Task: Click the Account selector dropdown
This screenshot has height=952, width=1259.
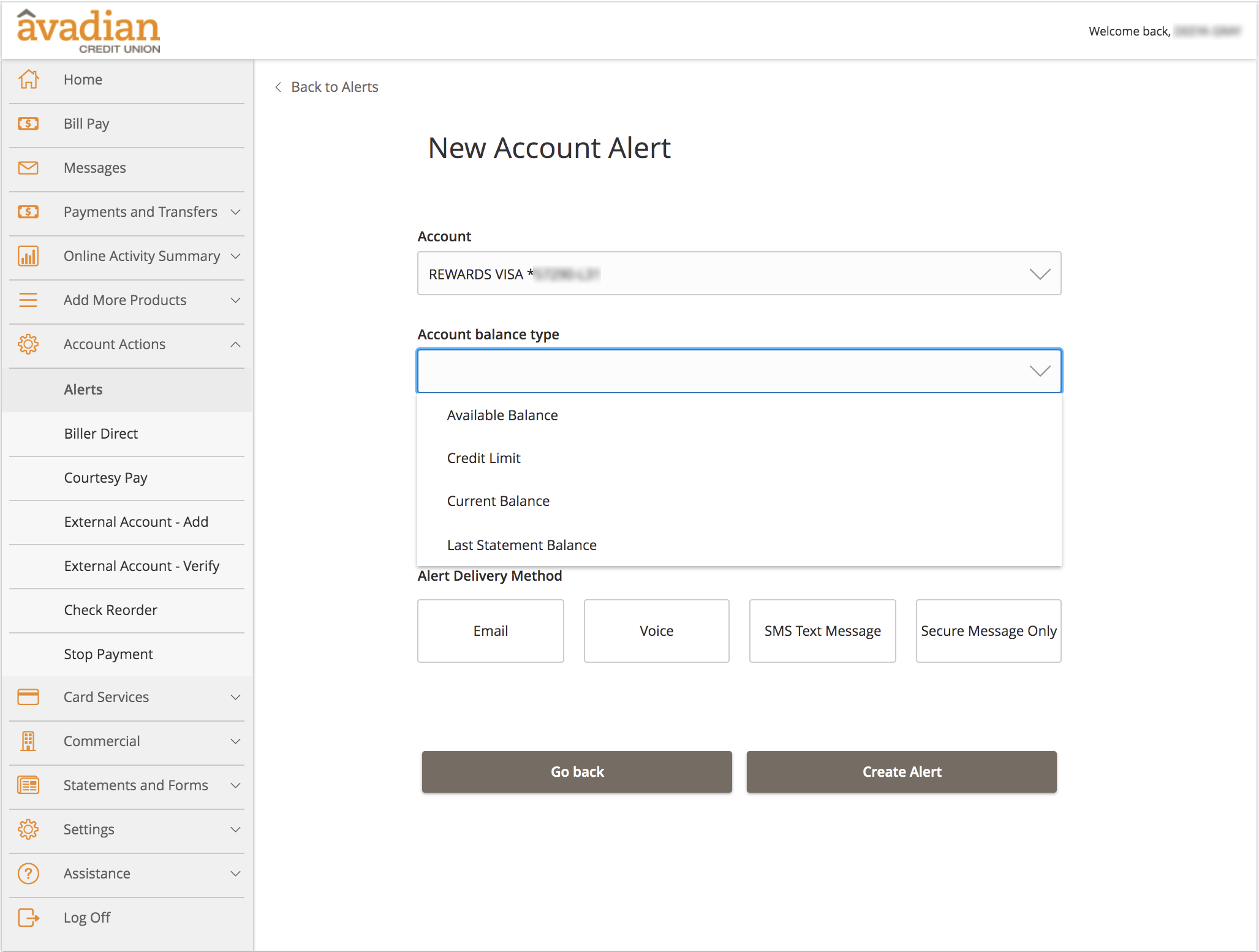Action: point(739,273)
